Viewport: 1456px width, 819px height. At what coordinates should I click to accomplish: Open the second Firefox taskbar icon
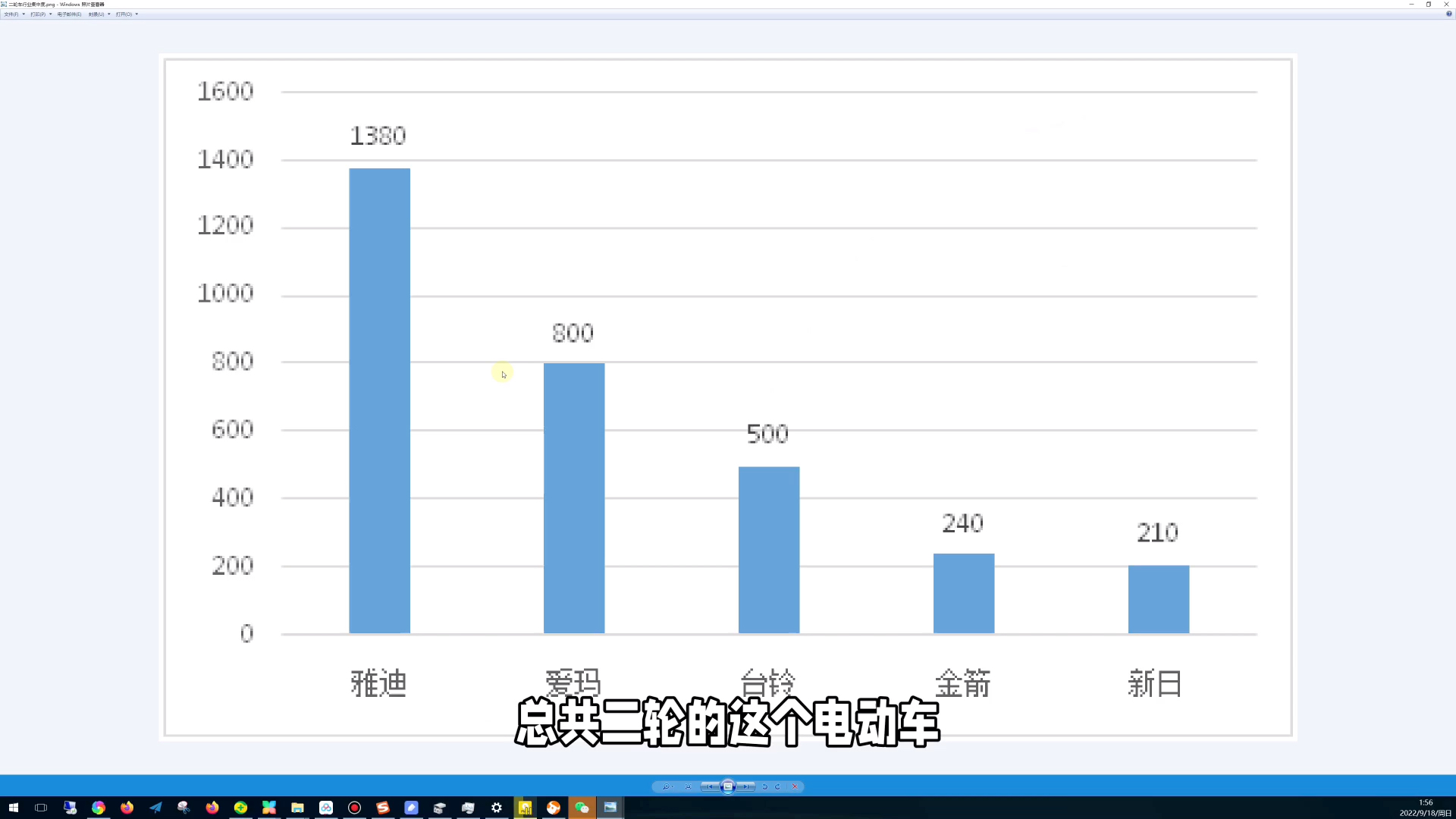[212, 808]
